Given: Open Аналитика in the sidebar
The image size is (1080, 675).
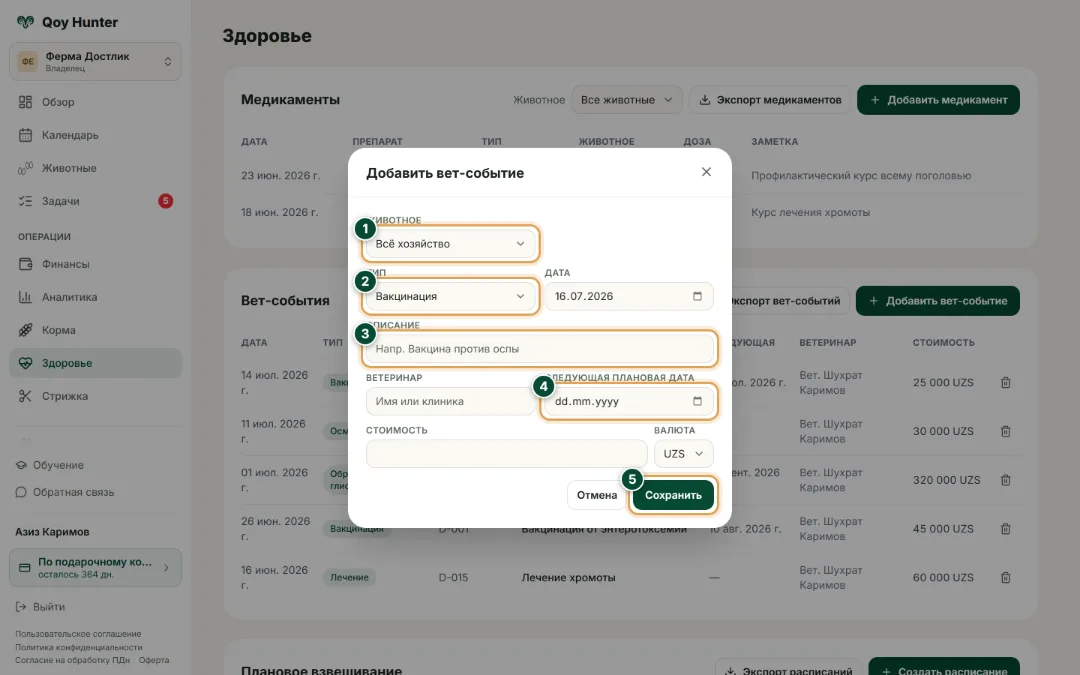Looking at the screenshot, I should (x=95, y=297).
